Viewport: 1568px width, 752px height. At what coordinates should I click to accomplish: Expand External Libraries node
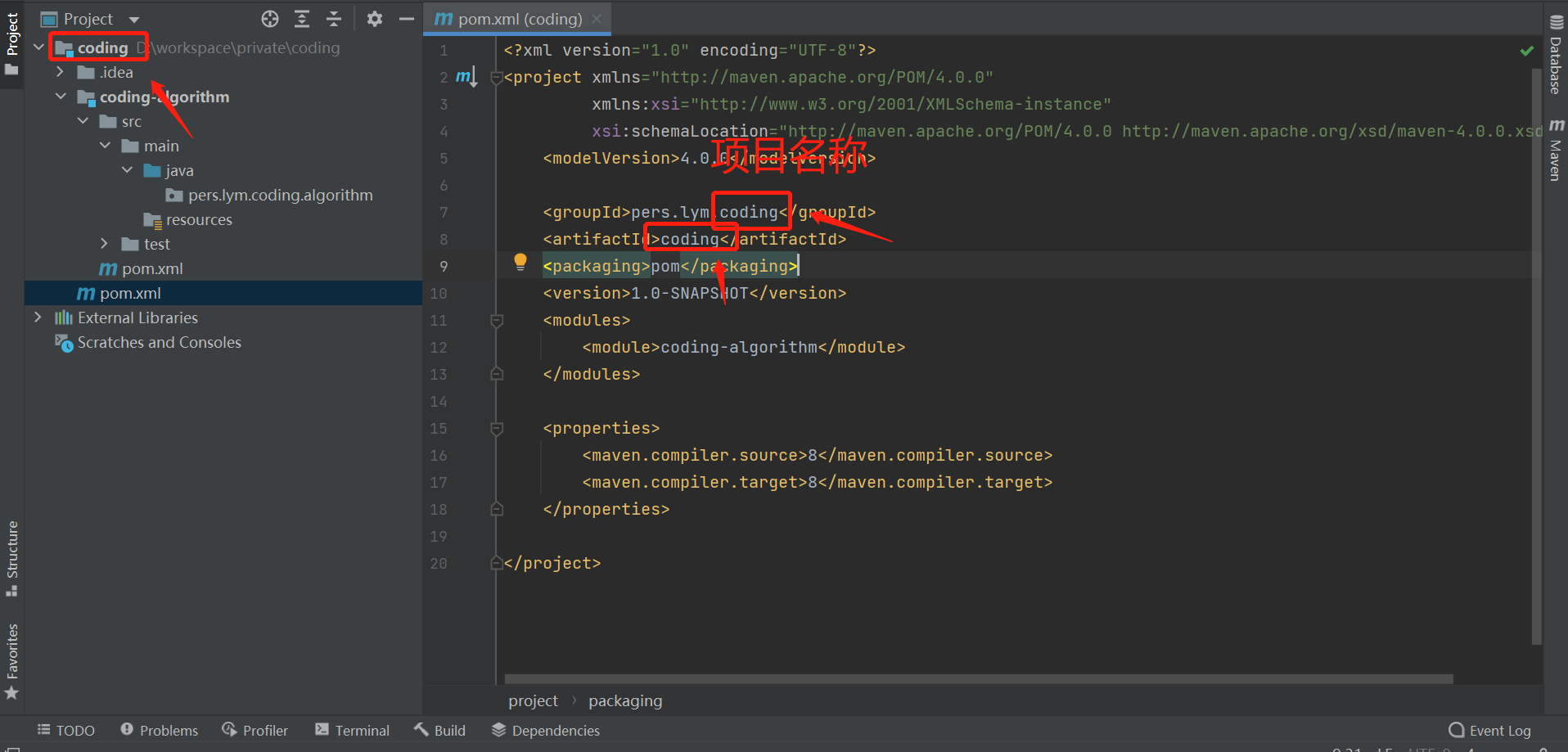click(x=38, y=317)
